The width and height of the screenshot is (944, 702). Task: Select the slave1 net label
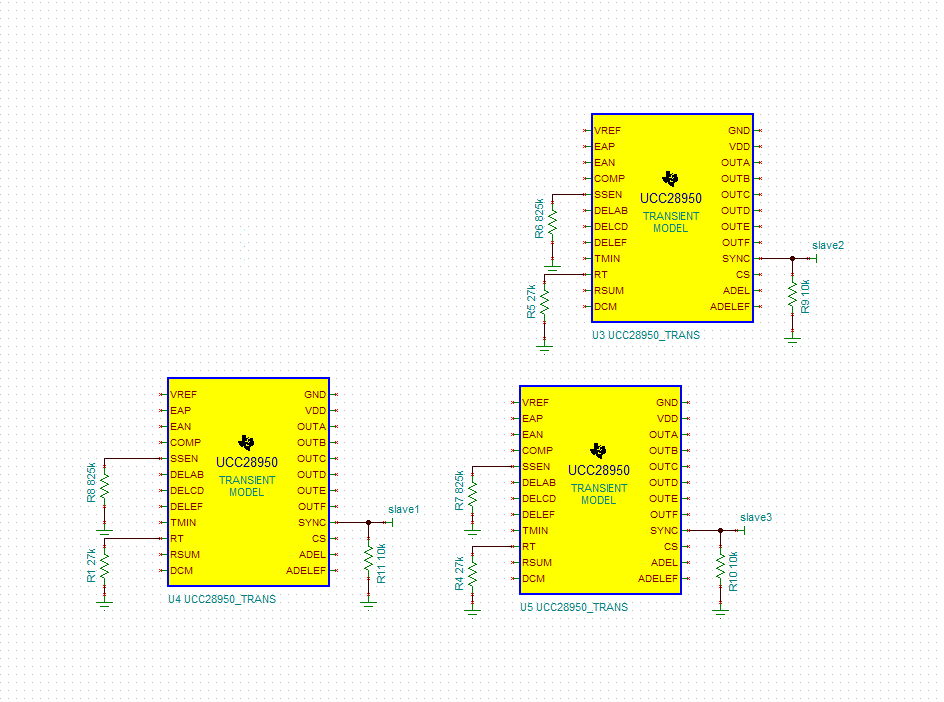point(403,509)
